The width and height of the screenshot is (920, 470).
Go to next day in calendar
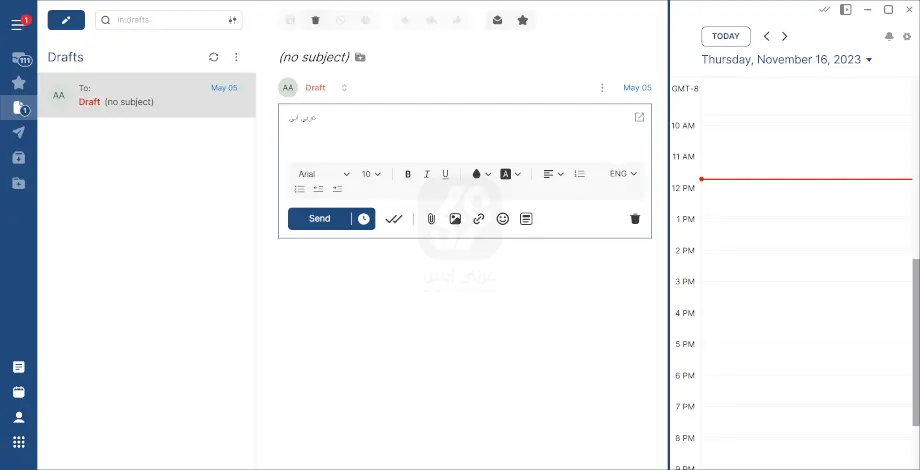click(784, 36)
